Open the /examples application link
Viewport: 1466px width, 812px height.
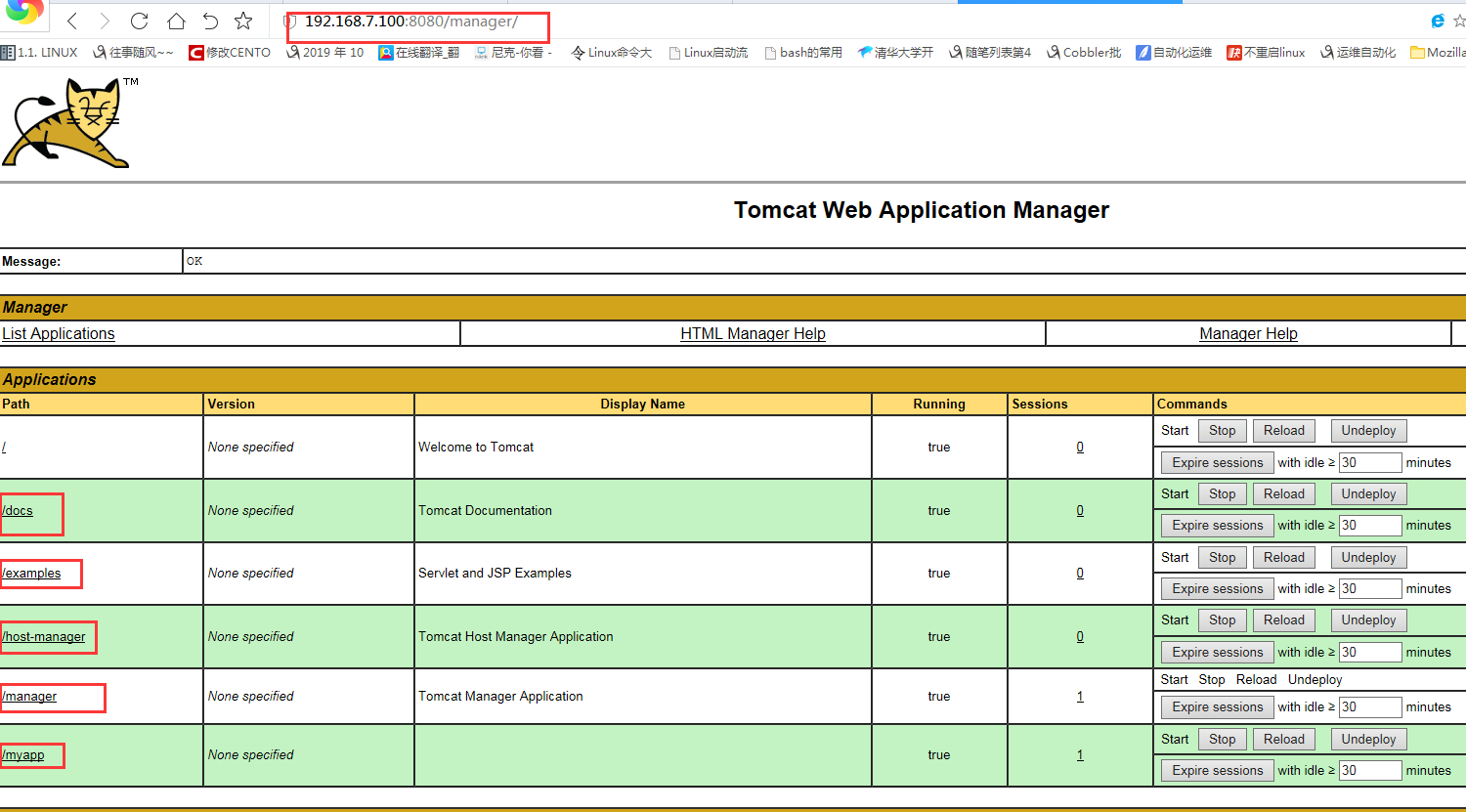(x=31, y=573)
